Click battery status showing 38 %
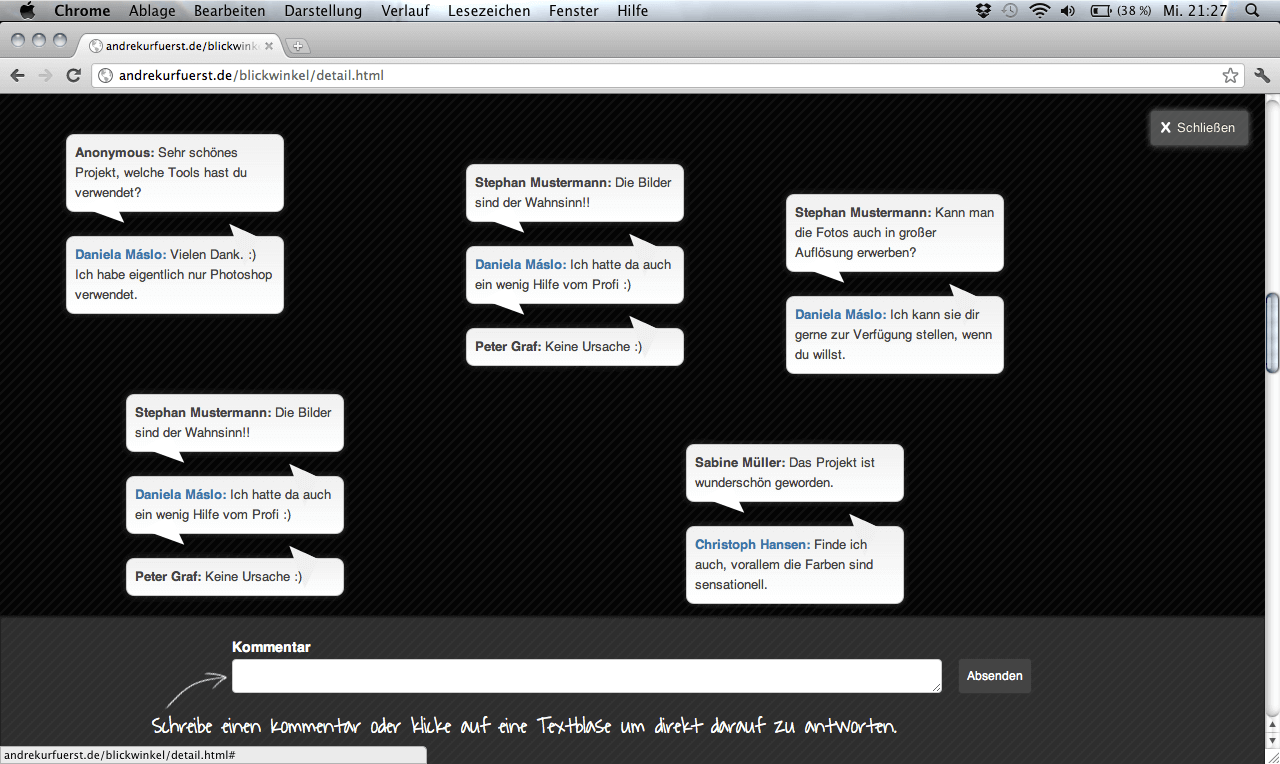This screenshot has width=1280, height=764. (x=1120, y=11)
